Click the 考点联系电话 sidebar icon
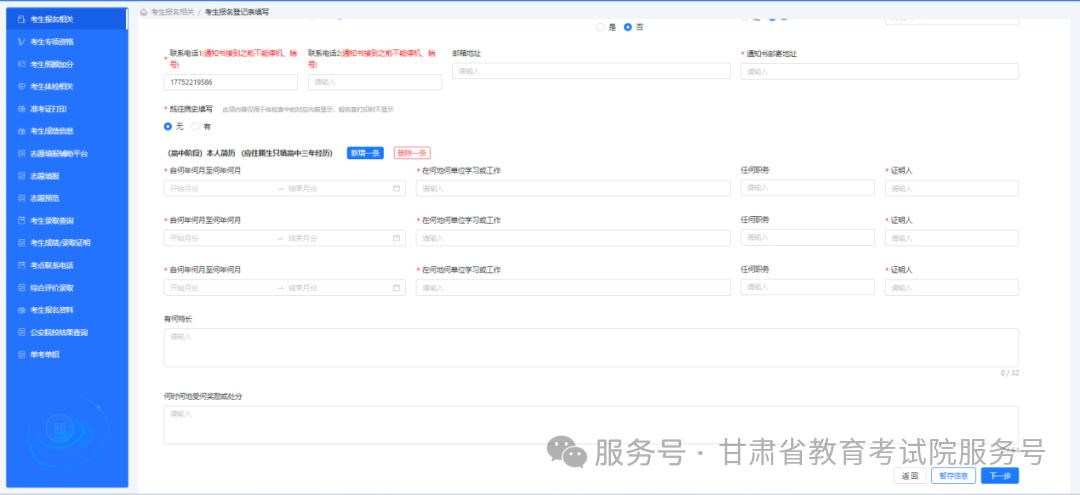The width and height of the screenshot is (1080, 495). pos(21,265)
